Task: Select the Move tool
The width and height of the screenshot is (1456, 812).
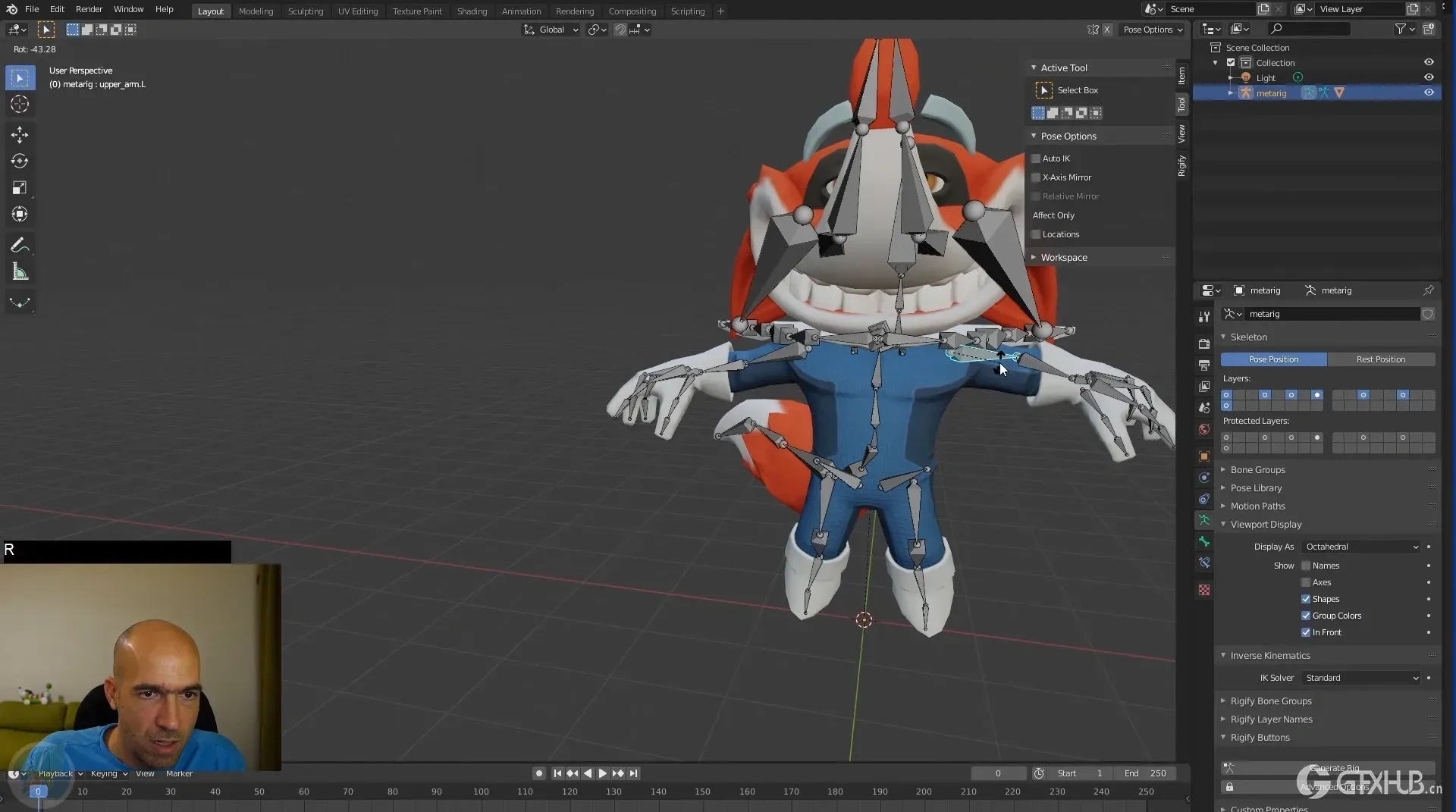Action: click(x=20, y=134)
